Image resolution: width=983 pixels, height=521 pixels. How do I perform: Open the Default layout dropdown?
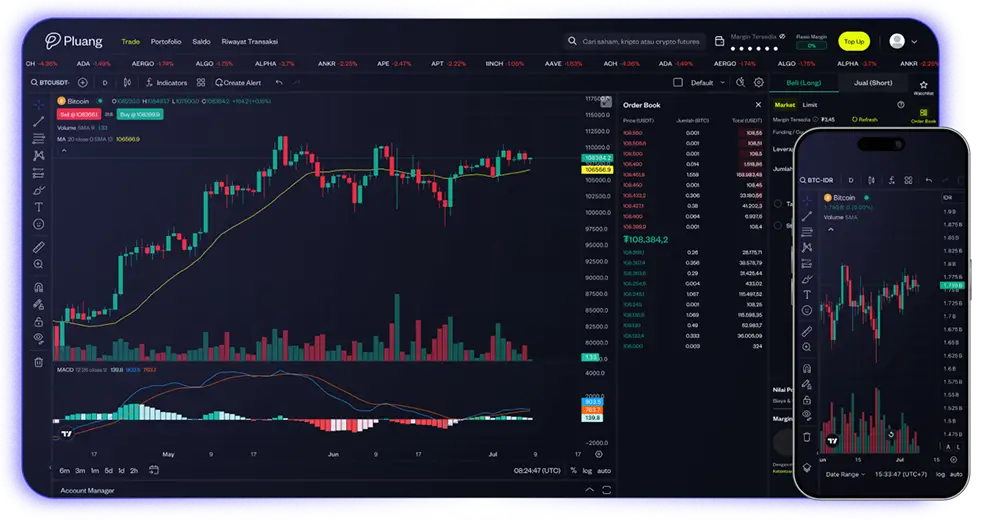[x=708, y=83]
